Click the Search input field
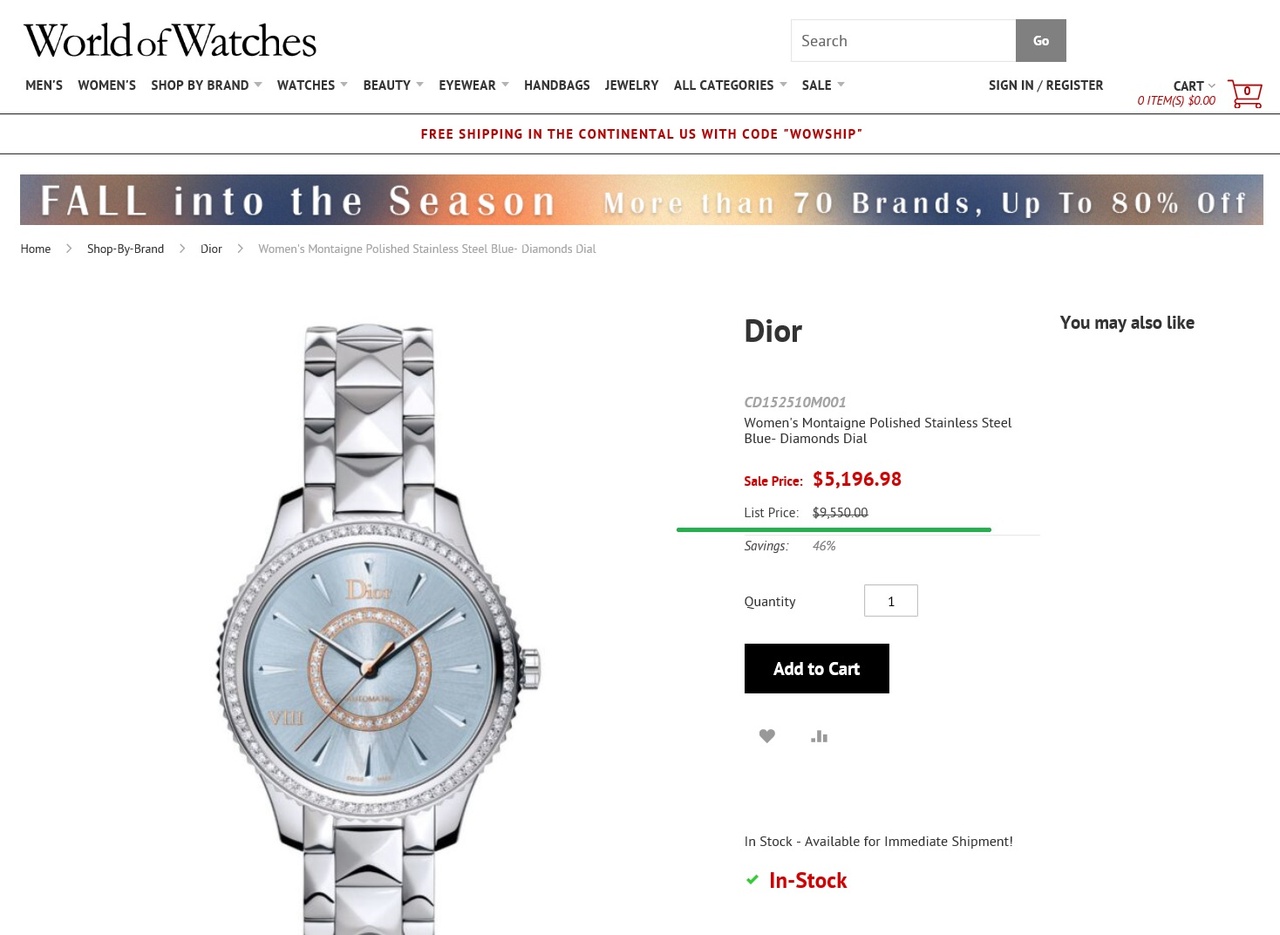1280x935 pixels. 903,40
